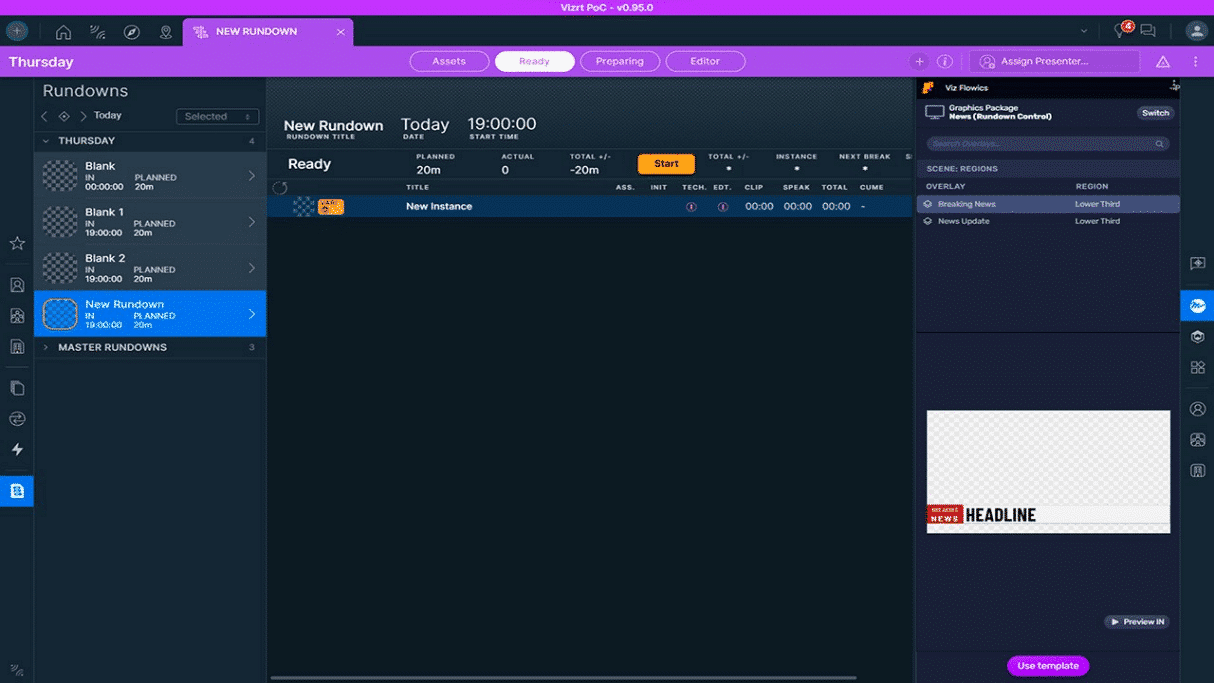Open the Selected filter dropdown
1214x683 pixels.
pyautogui.click(x=217, y=116)
